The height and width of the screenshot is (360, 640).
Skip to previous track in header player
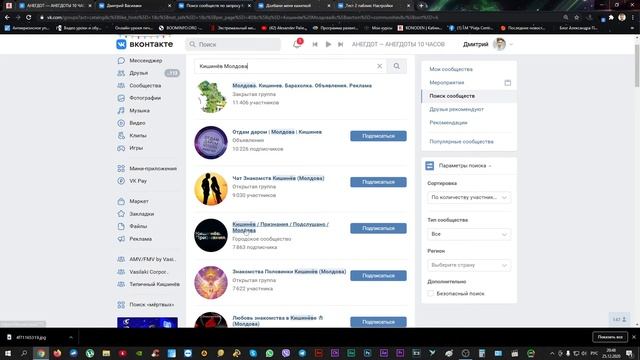point(315,44)
